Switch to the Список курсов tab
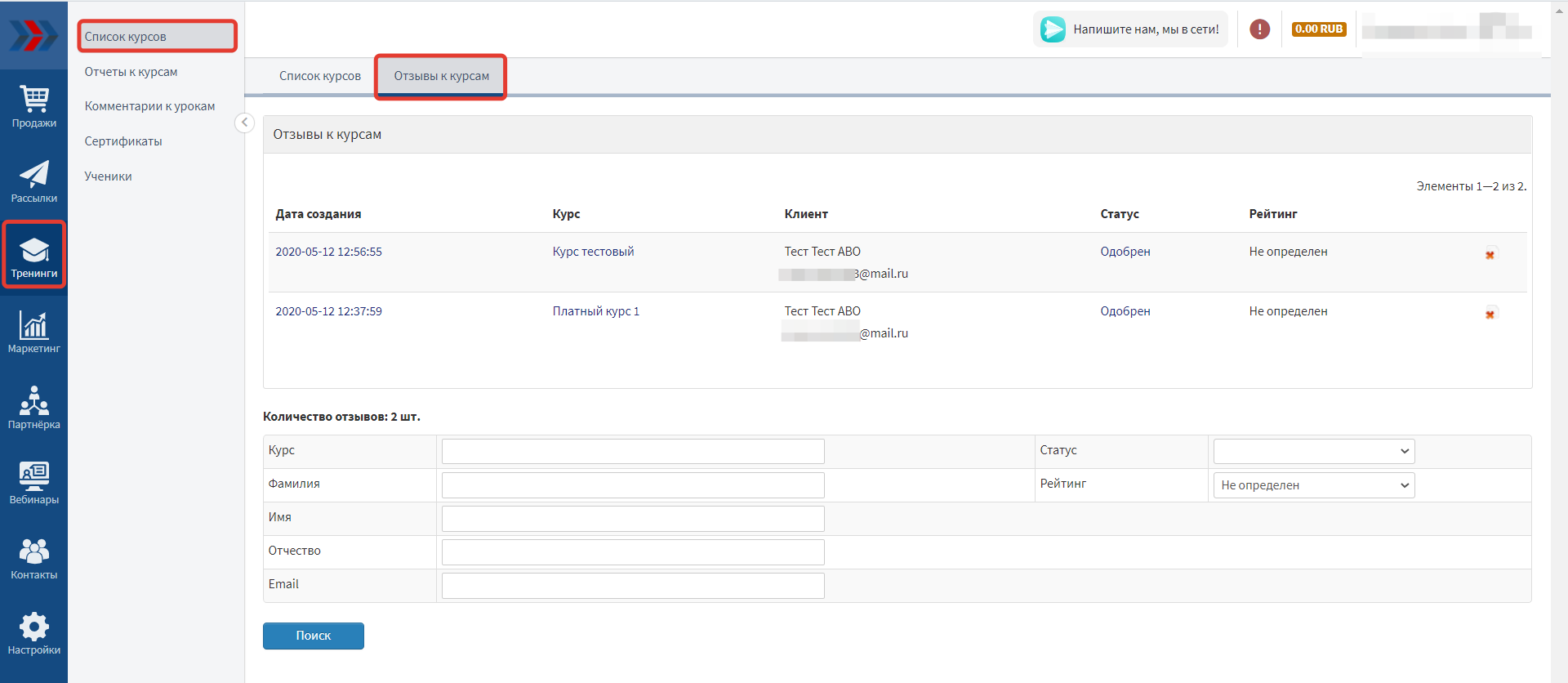Viewport: 1568px width, 683px height. tap(319, 76)
